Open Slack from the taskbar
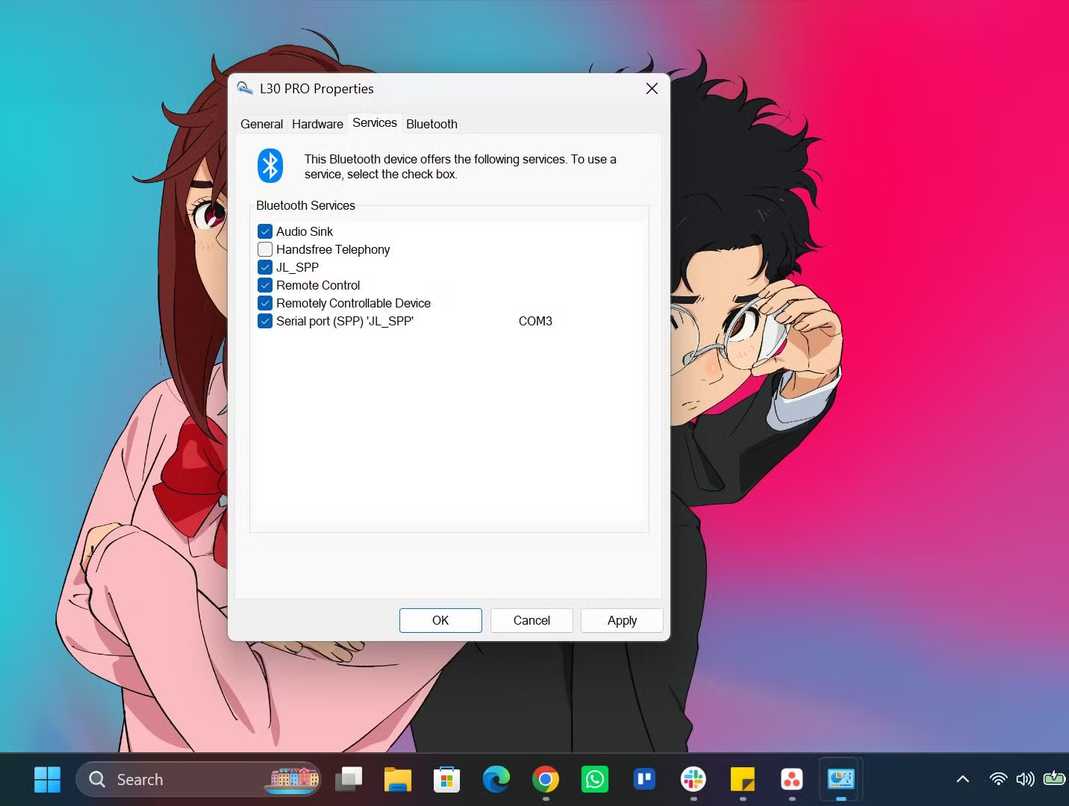 pos(693,779)
